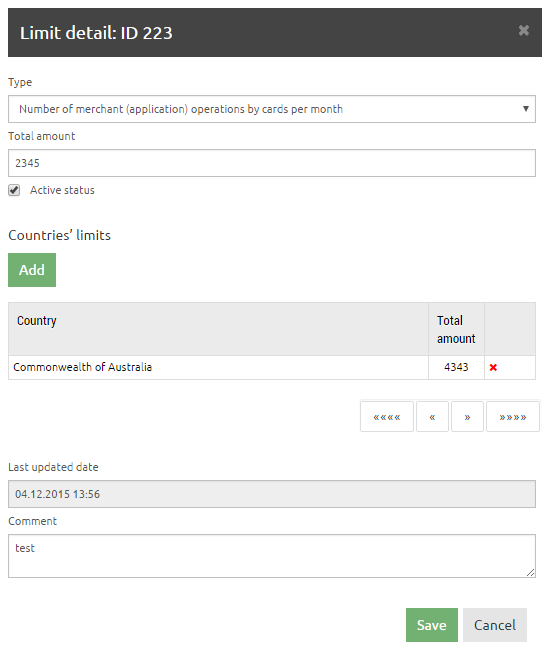Open the limit Type selection box
Screen dimensions: 546x655
(272, 109)
